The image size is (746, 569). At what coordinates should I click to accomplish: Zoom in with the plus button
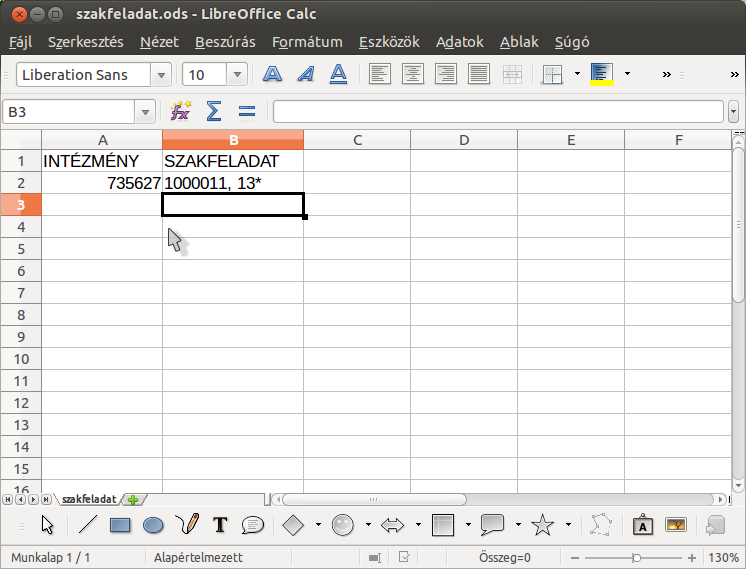pos(692,558)
